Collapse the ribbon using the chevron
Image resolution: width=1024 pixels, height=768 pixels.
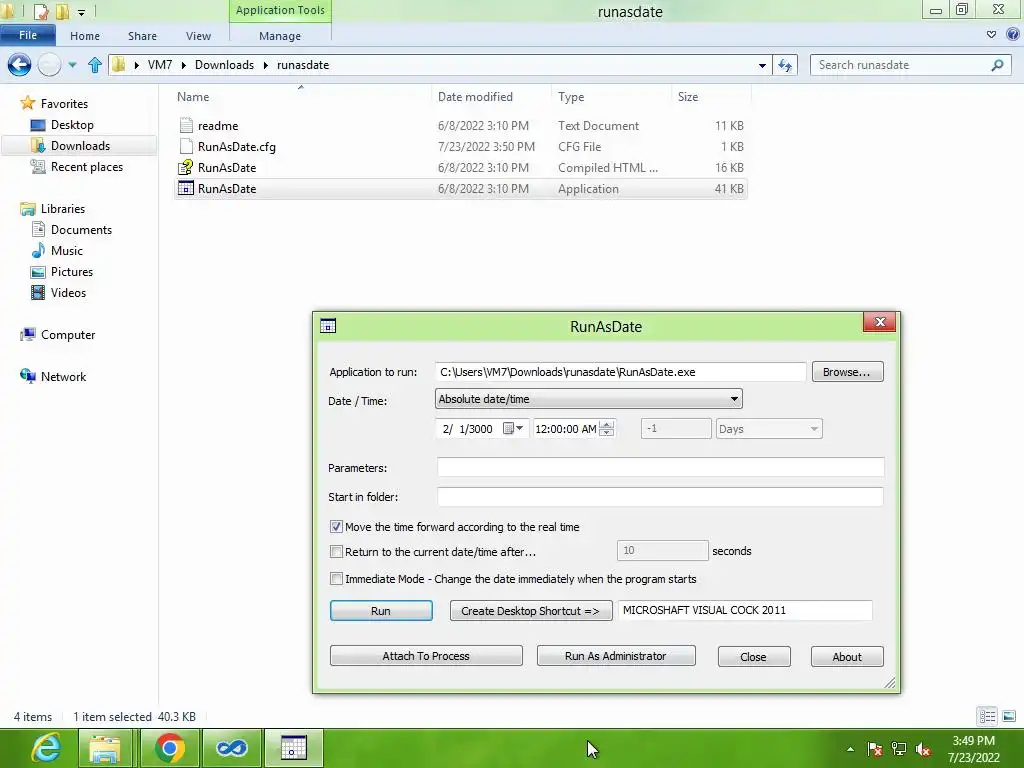[991, 35]
